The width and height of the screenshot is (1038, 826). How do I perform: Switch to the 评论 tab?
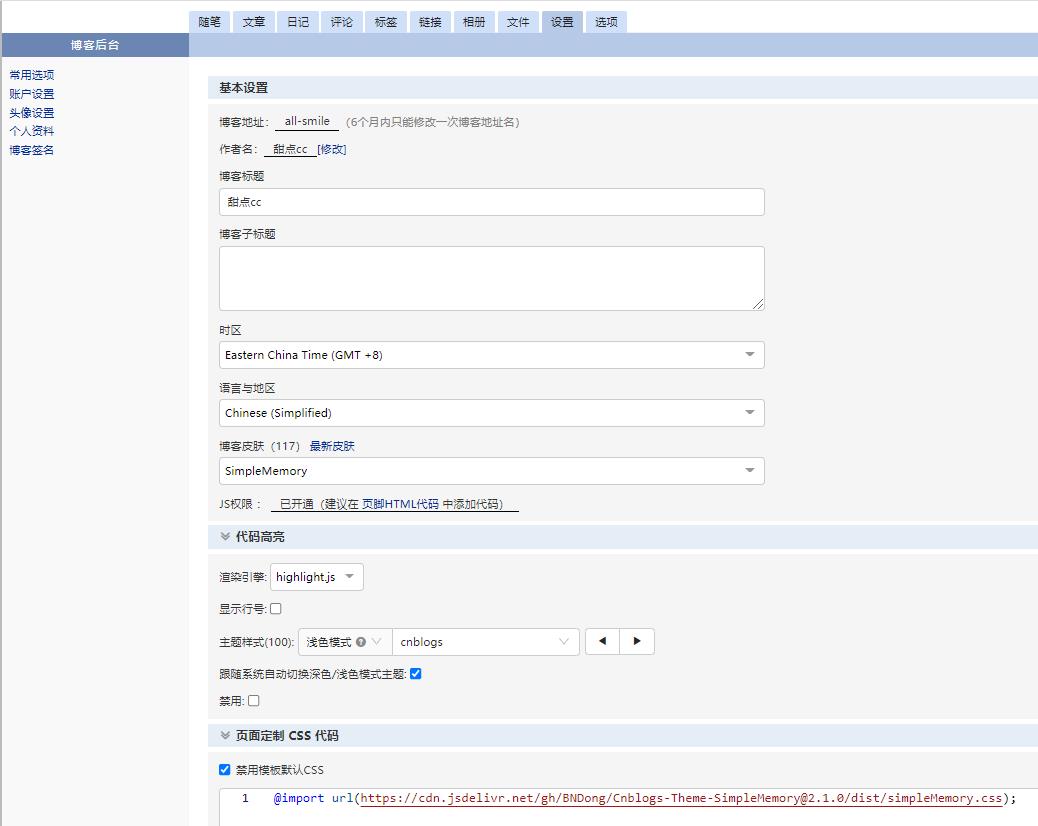point(342,22)
